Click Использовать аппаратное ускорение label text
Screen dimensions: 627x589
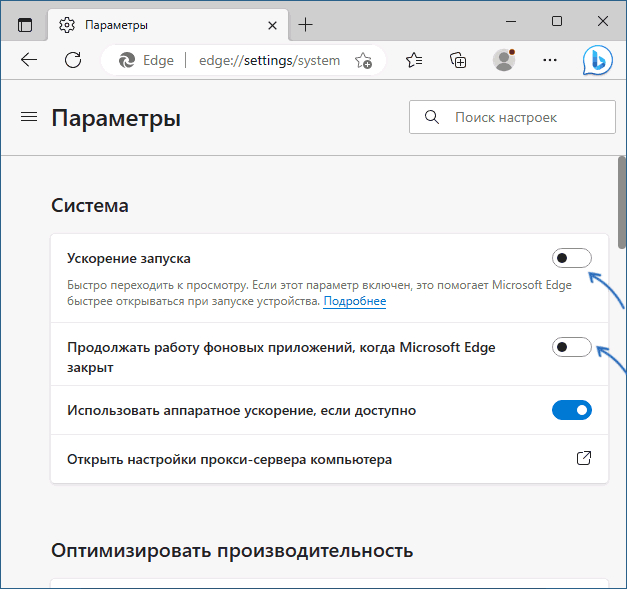[x=242, y=410]
